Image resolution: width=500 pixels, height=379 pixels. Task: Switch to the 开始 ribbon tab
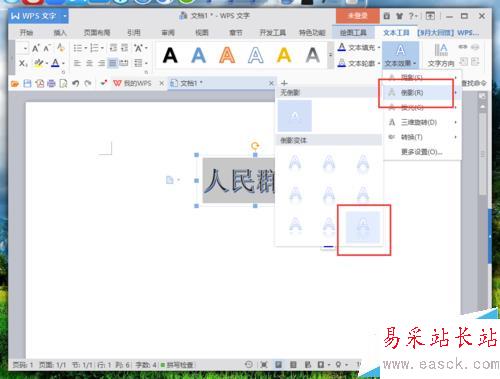[x=26, y=32]
